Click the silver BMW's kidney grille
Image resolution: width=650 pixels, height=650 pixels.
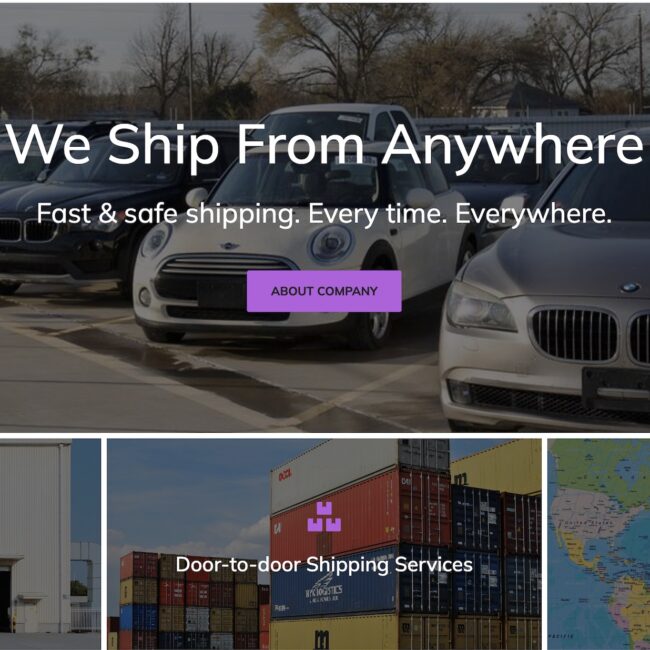(575, 334)
